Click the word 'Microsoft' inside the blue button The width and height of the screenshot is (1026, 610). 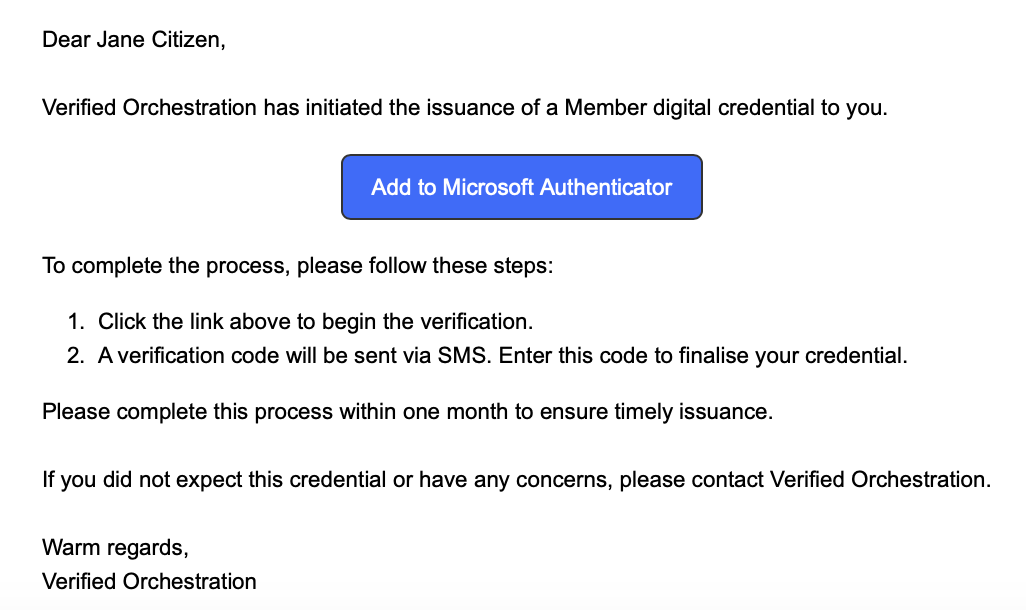point(489,187)
